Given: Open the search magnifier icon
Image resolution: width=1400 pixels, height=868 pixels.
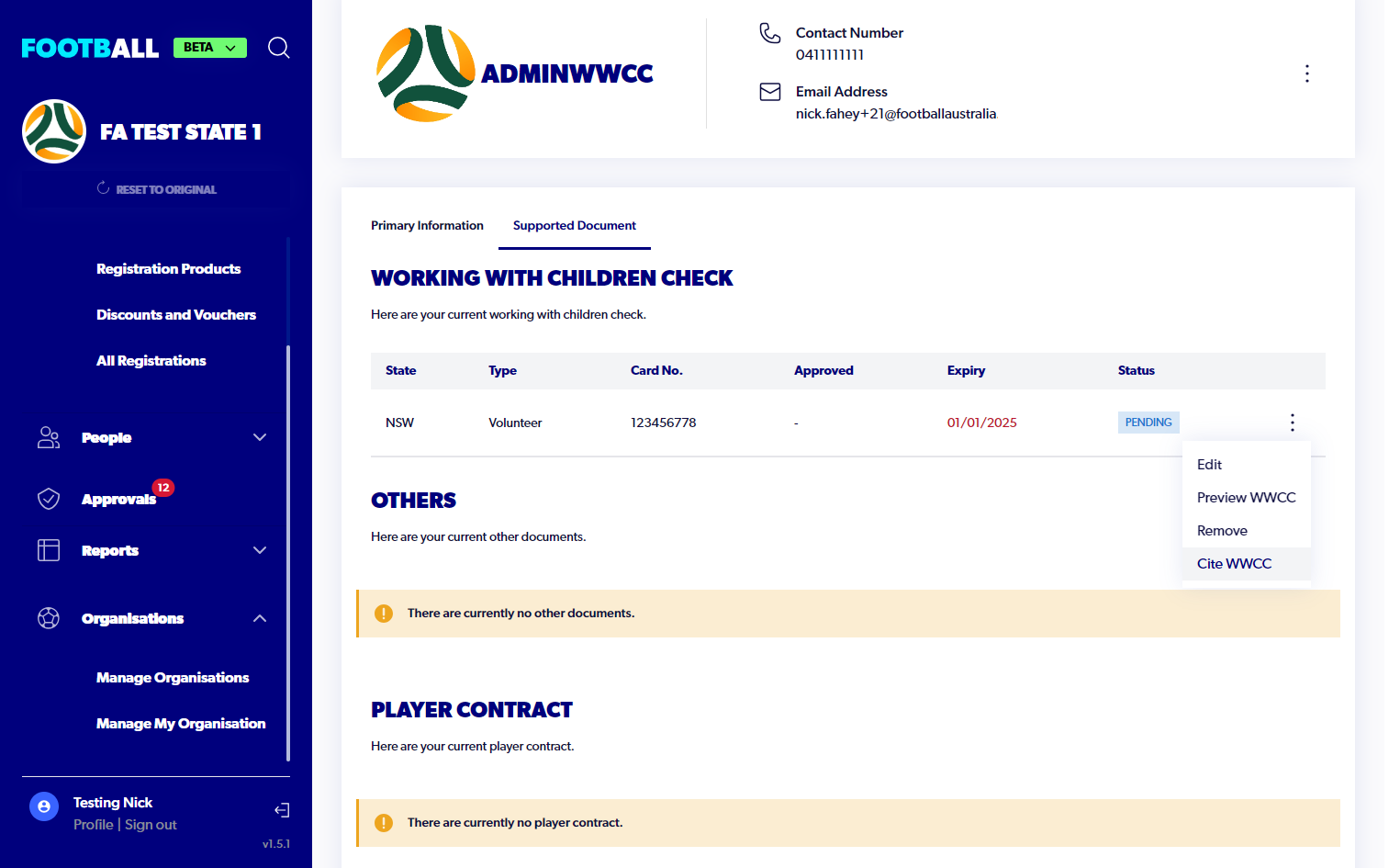Looking at the screenshot, I should (x=279, y=48).
